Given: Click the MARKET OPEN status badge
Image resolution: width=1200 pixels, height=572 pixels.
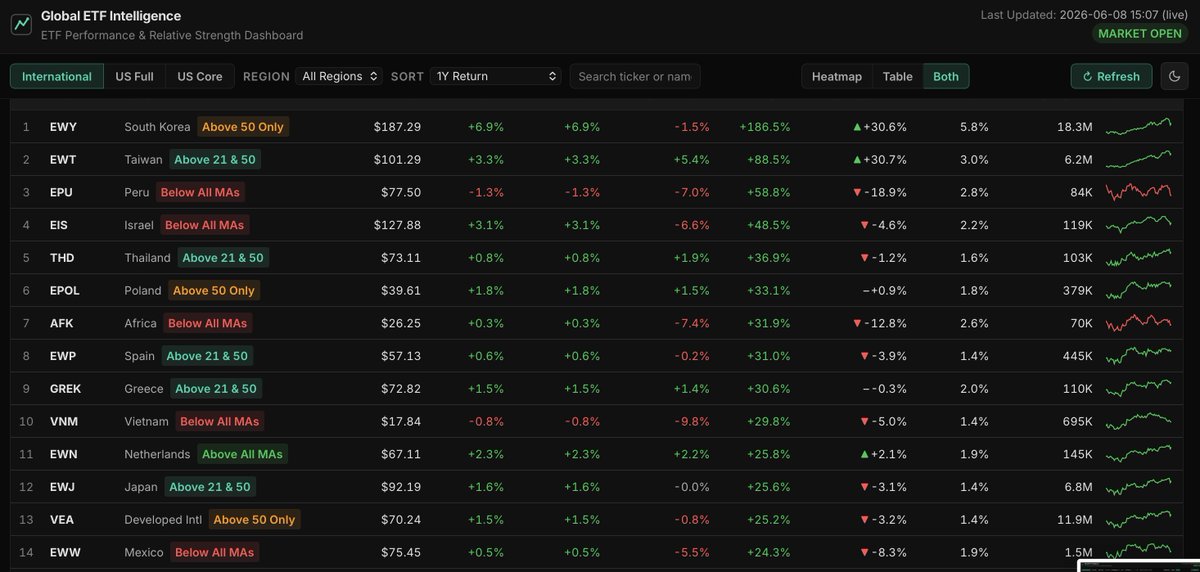Looking at the screenshot, I should click(1141, 33).
